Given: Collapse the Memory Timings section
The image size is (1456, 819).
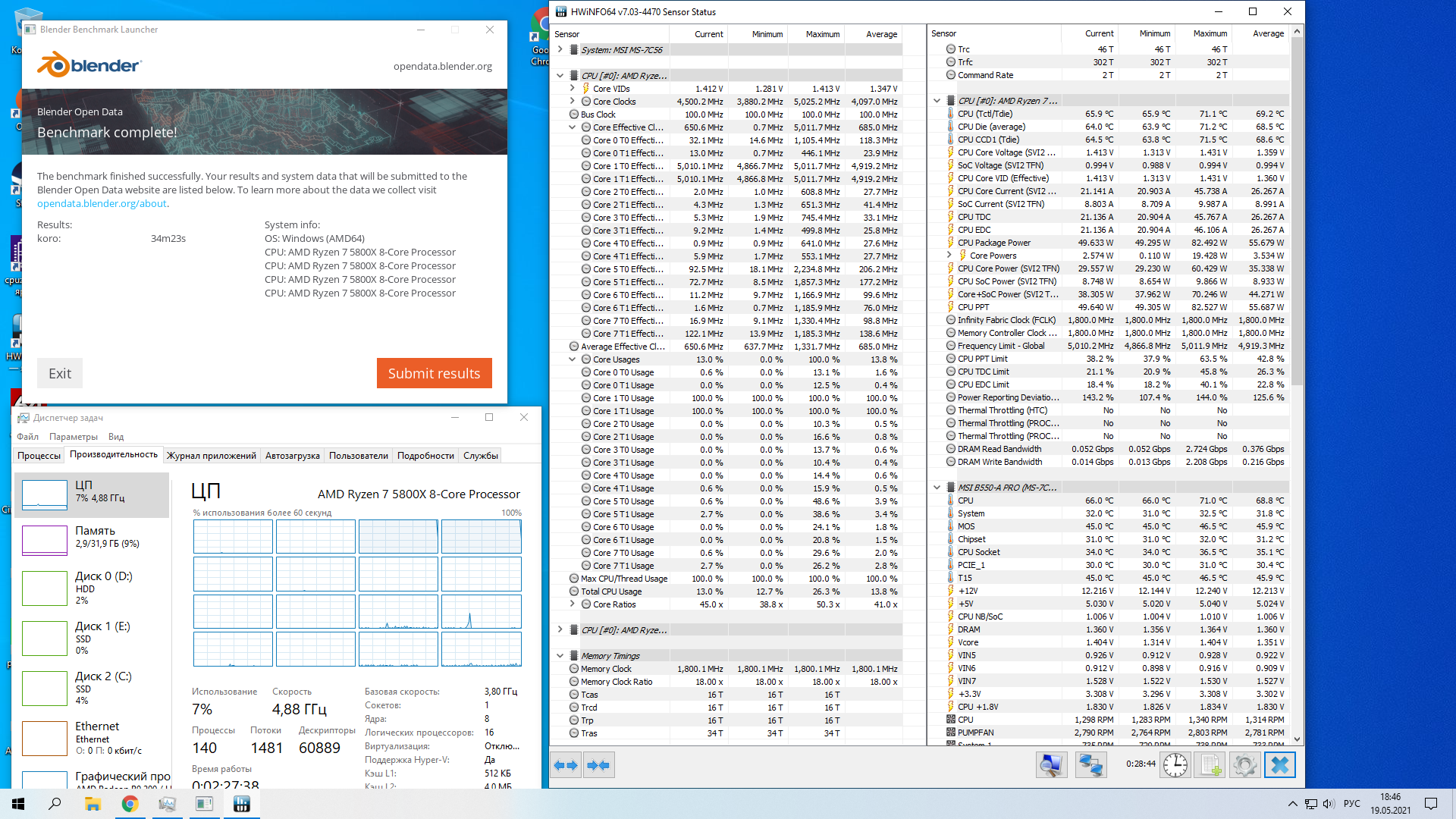Looking at the screenshot, I should (560, 656).
